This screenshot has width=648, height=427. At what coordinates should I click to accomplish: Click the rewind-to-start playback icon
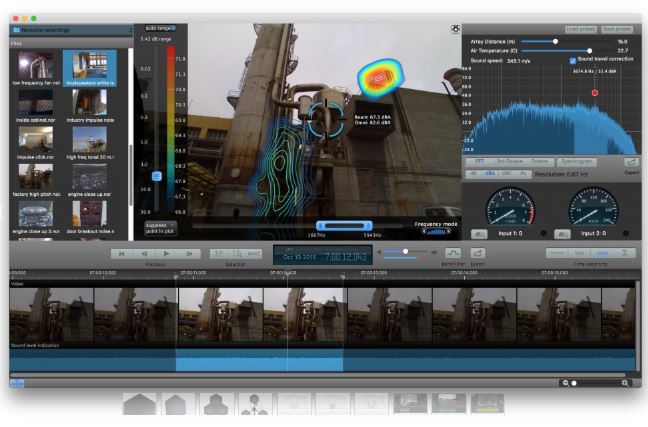(122, 254)
